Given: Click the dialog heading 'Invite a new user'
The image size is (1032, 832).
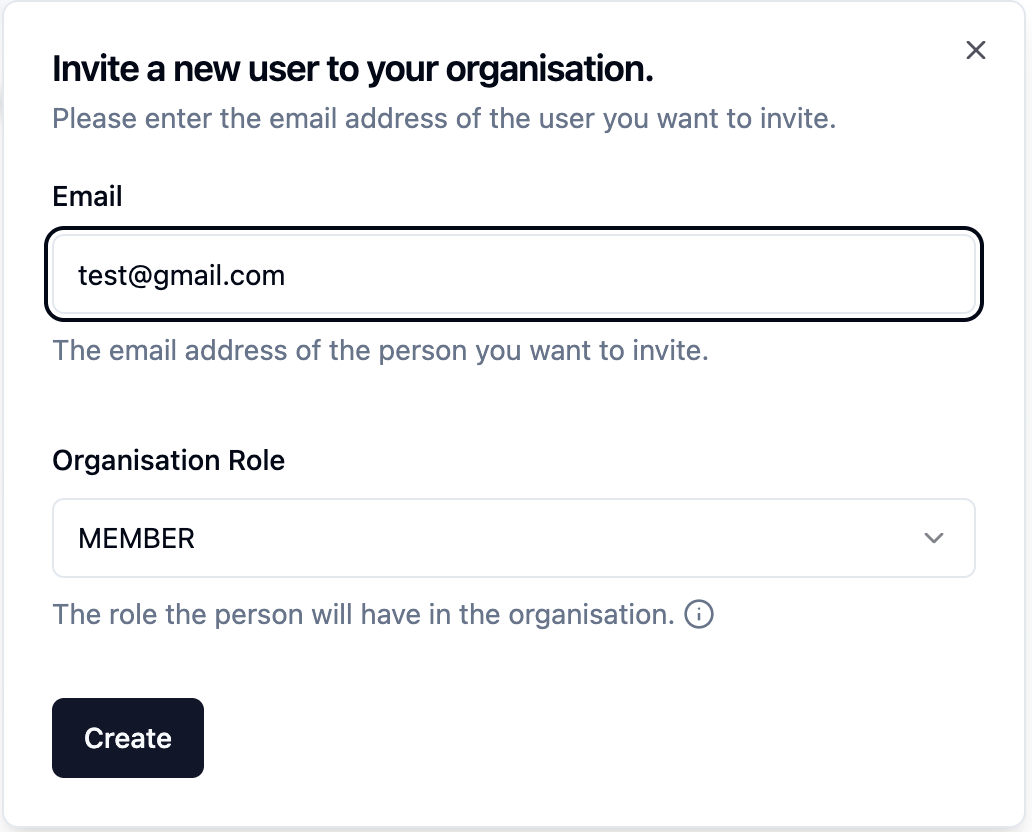Looking at the screenshot, I should tap(353, 69).
